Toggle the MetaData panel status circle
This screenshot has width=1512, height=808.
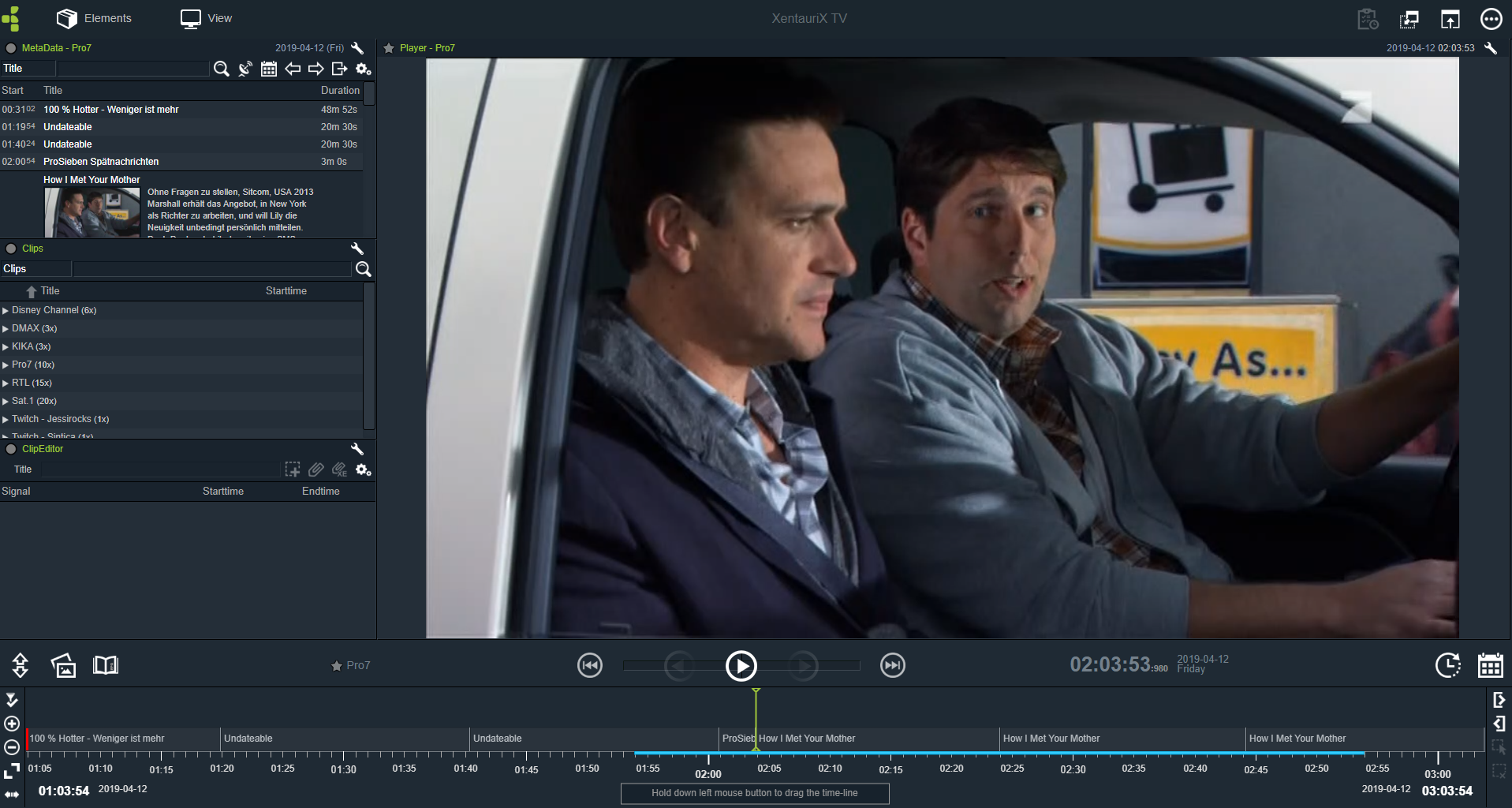tap(11, 48)
